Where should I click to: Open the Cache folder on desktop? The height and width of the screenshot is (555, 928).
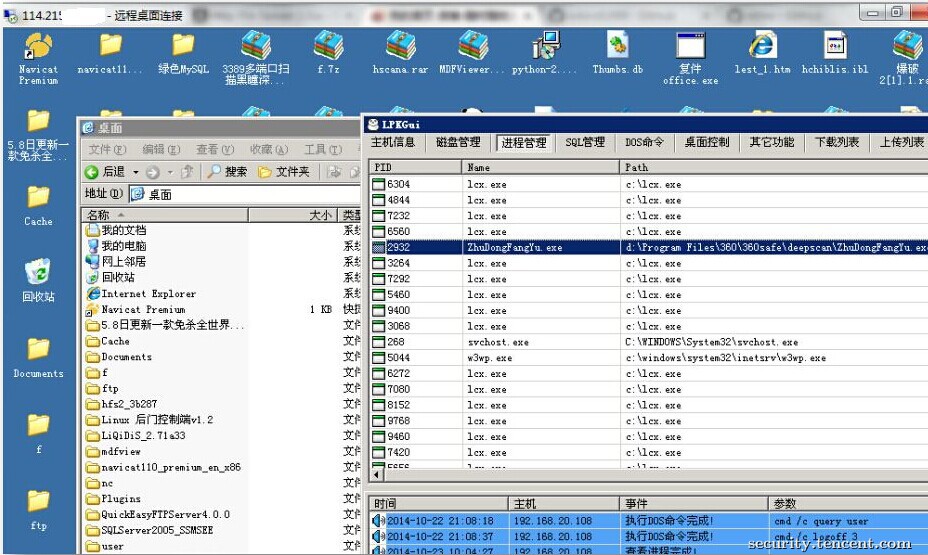(38, 206)
